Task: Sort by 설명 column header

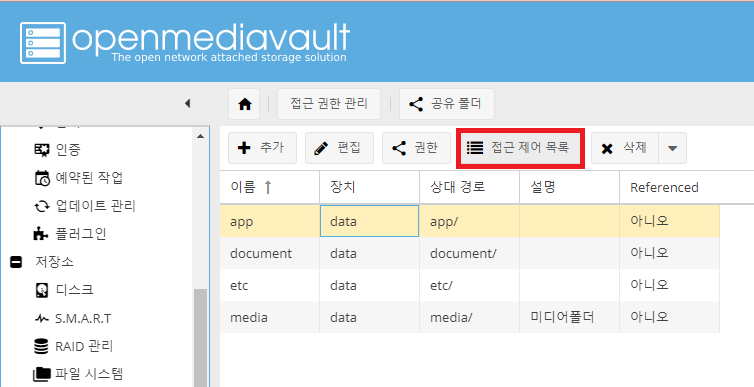Action: pyautogui.click(x=569, y=187)
